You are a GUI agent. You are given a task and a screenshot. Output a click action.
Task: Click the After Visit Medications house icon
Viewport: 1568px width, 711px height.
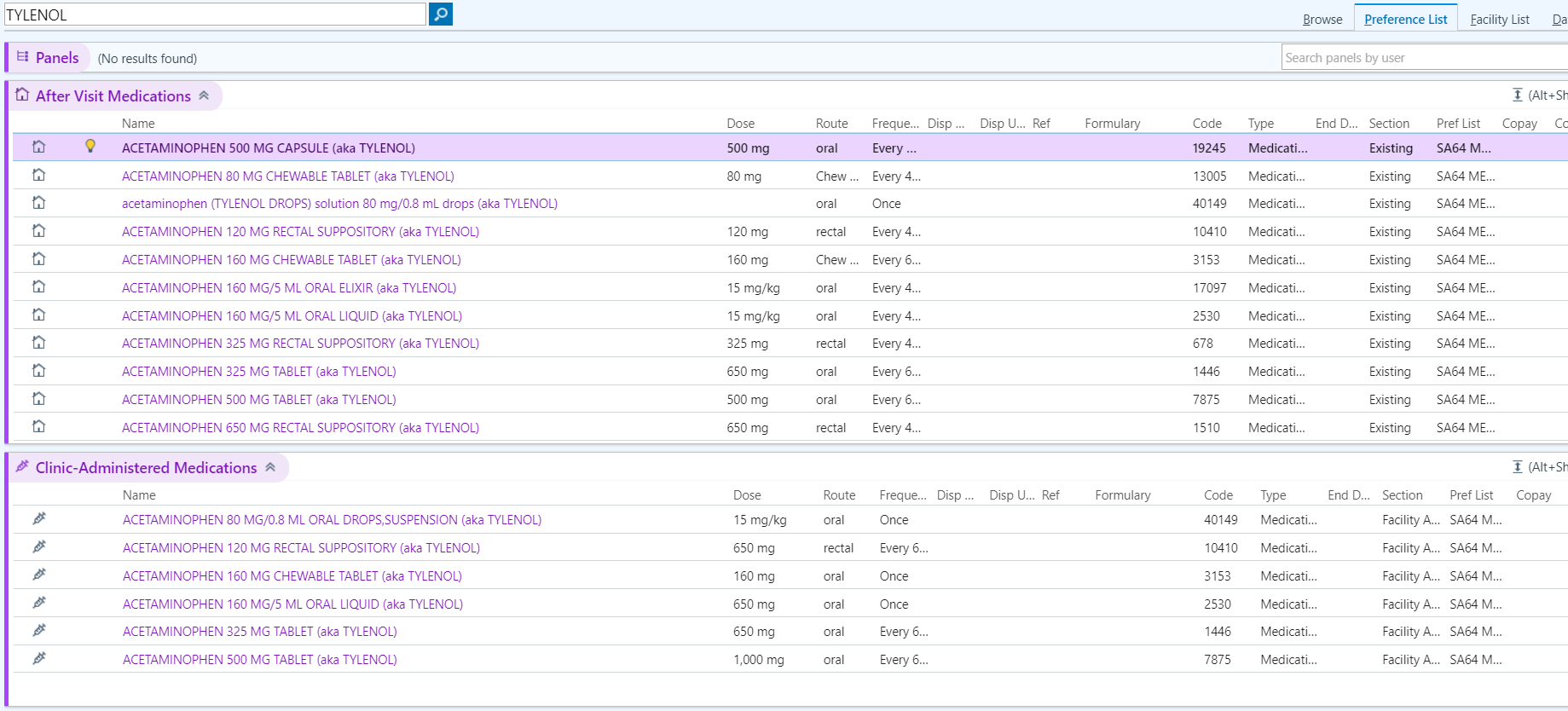pyautogui.click(x=22, y=95)
